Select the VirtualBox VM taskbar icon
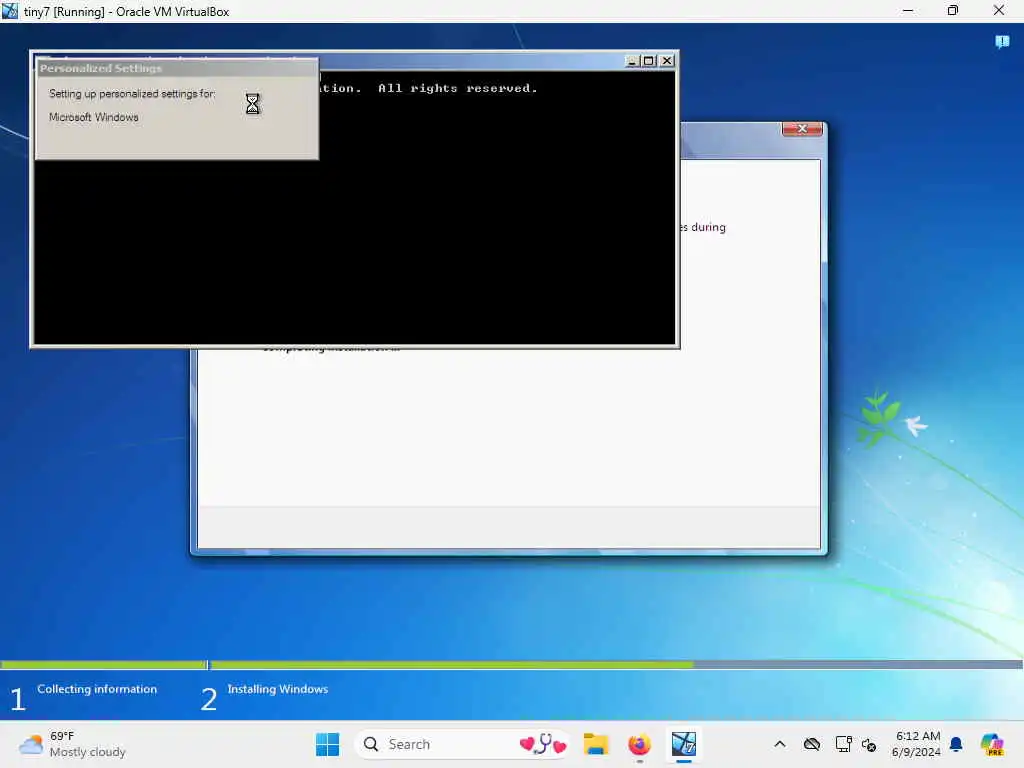The height and width of the screenshot is (768, 1024). (684, 744)
